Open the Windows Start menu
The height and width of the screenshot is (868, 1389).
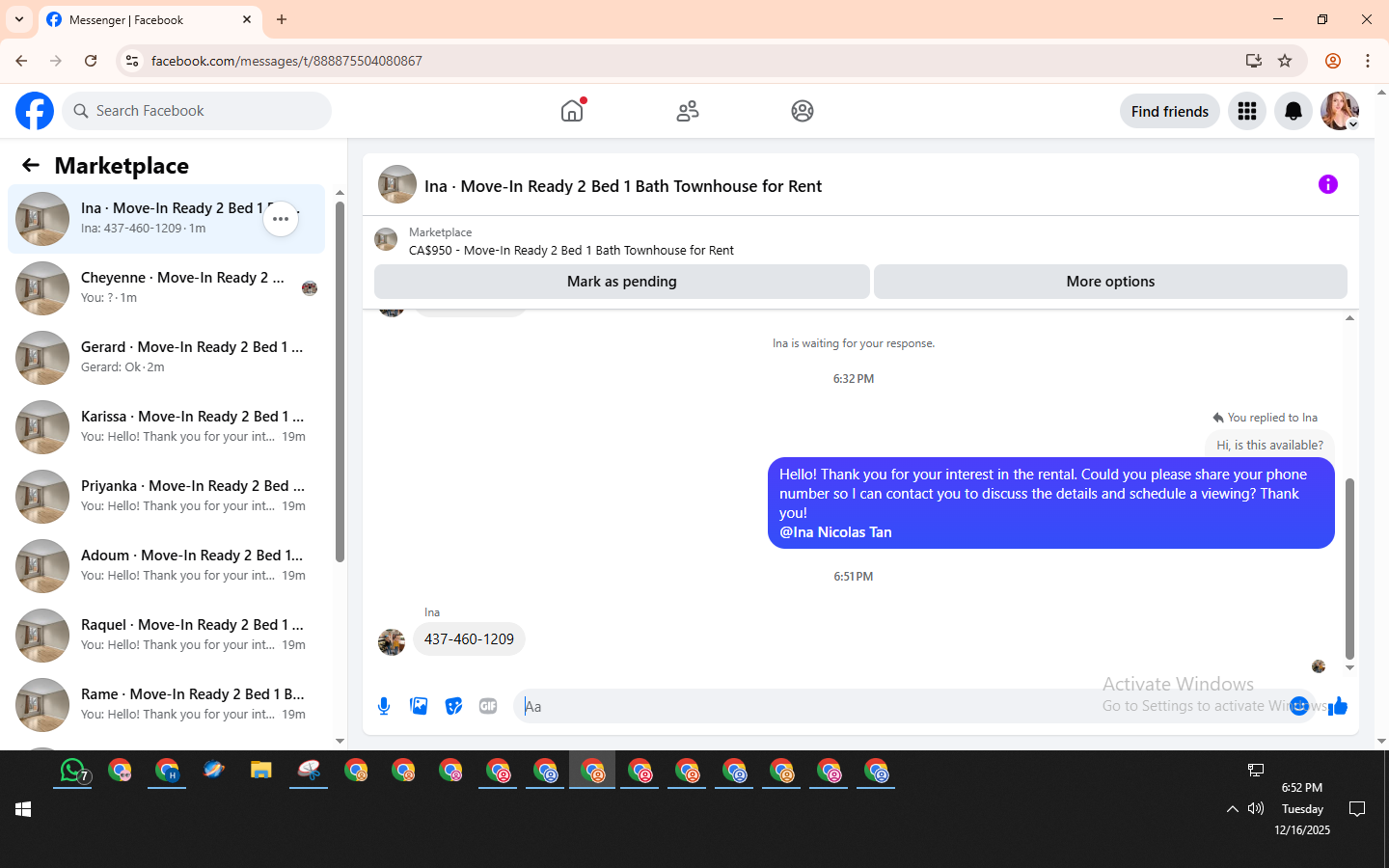23,809
